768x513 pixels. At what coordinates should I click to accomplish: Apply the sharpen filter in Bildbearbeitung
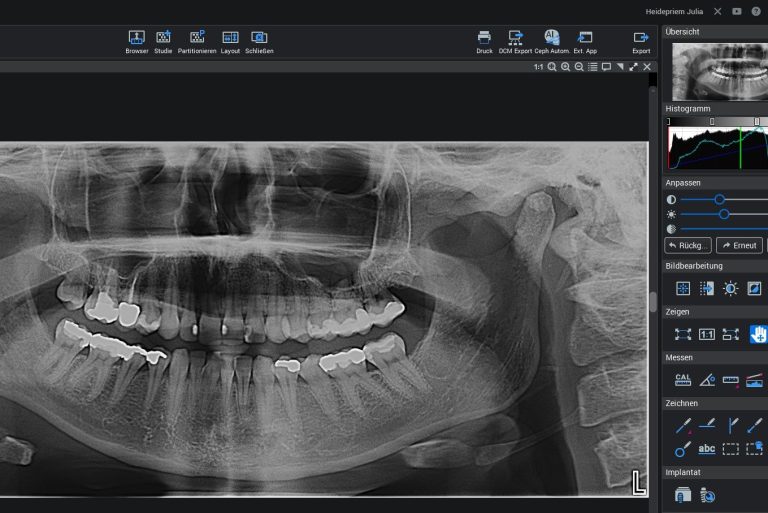683,289
